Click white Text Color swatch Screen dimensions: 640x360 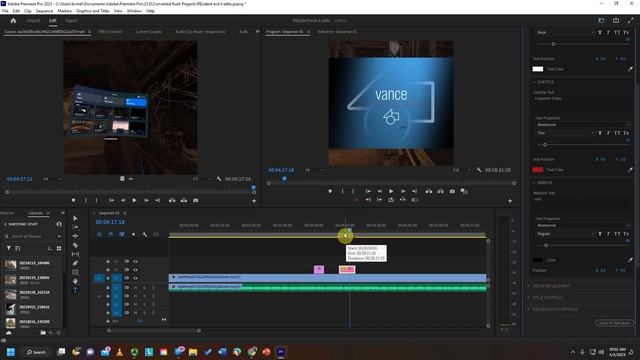point(538,69)
